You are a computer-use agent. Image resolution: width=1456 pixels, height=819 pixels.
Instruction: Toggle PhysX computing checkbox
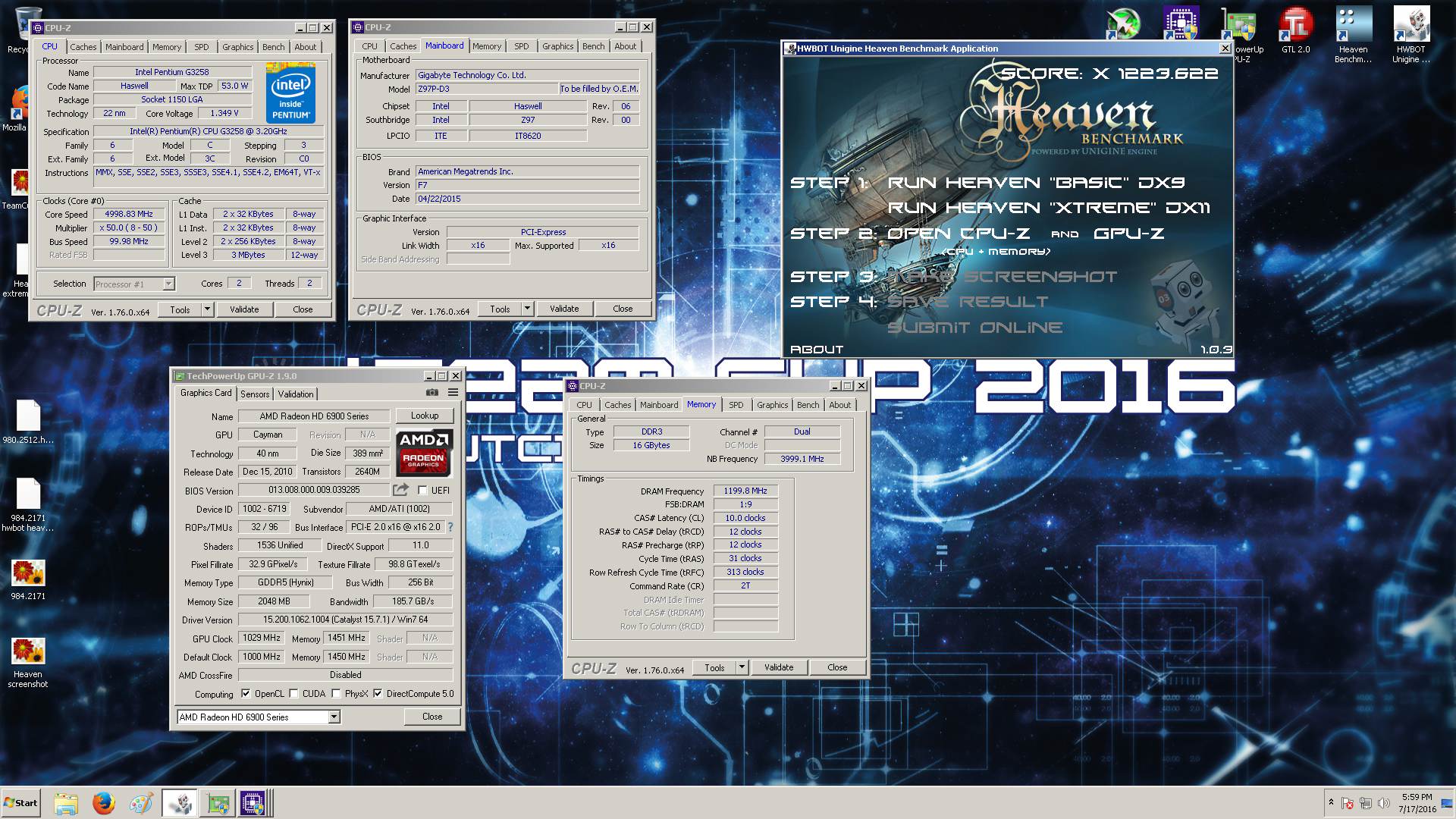[x=336, y=693]
